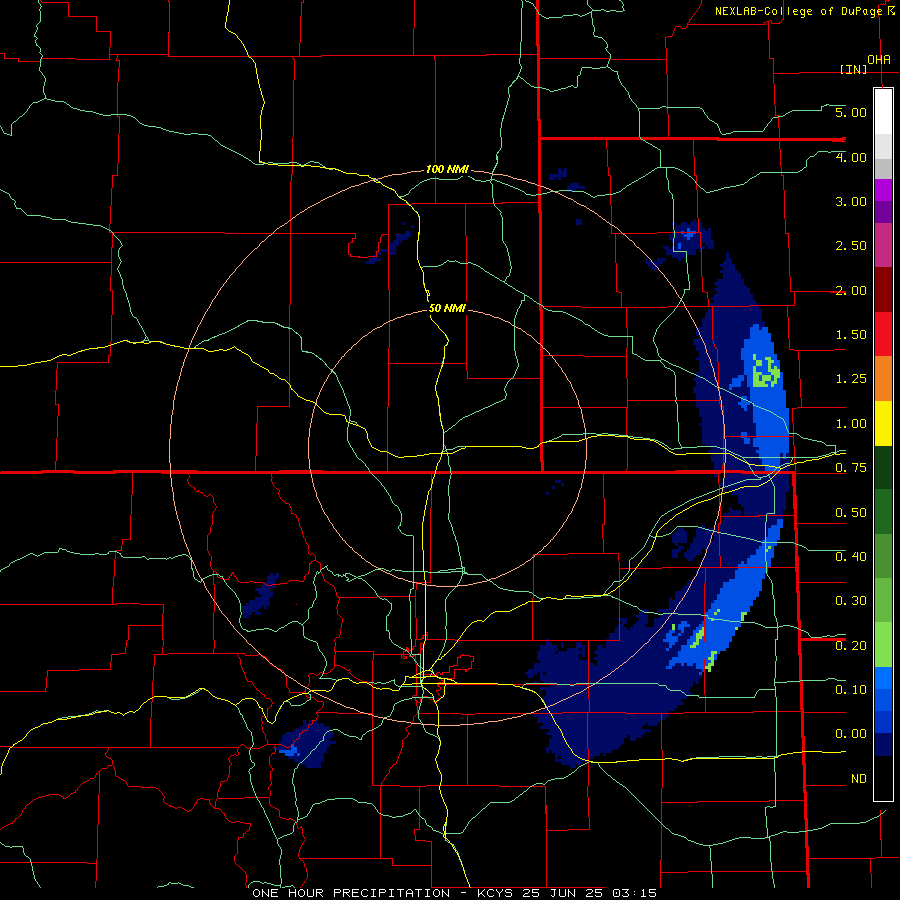Click the maroon swatch in the legend

point(883,290)
